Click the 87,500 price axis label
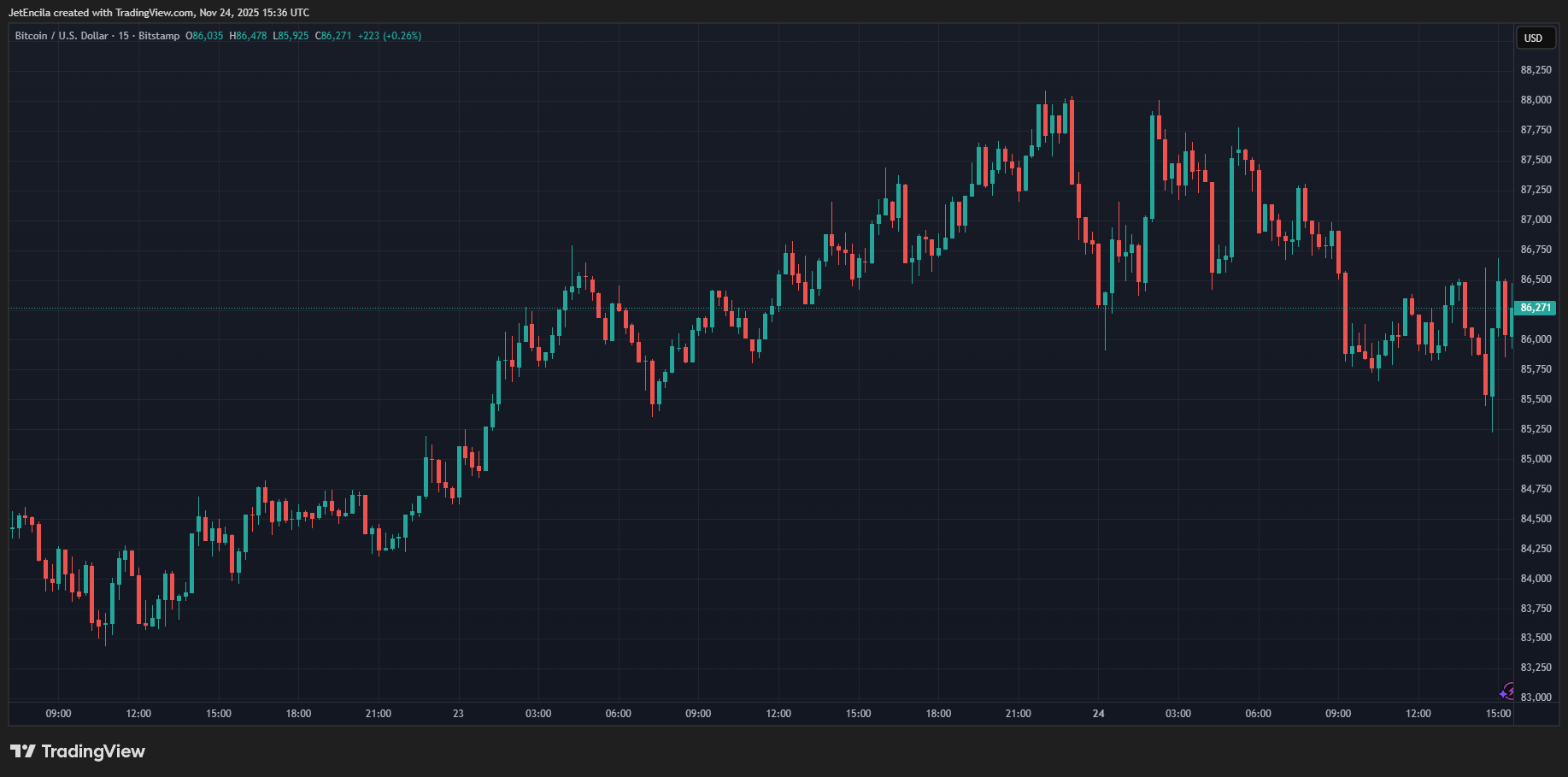This screenshot has height=777, width=1568. pyautogui.click(x=1536, y=160)
